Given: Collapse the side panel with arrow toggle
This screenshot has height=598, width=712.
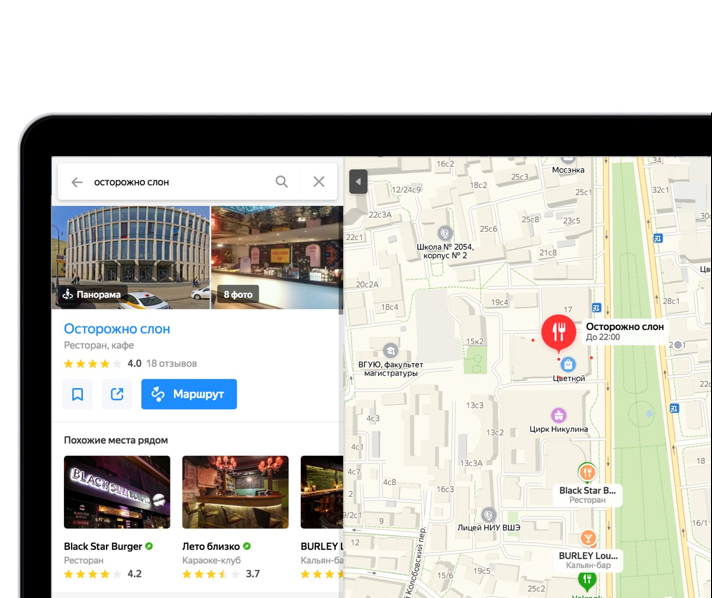Looking at the screenshot, I should [x=358, y=182].
